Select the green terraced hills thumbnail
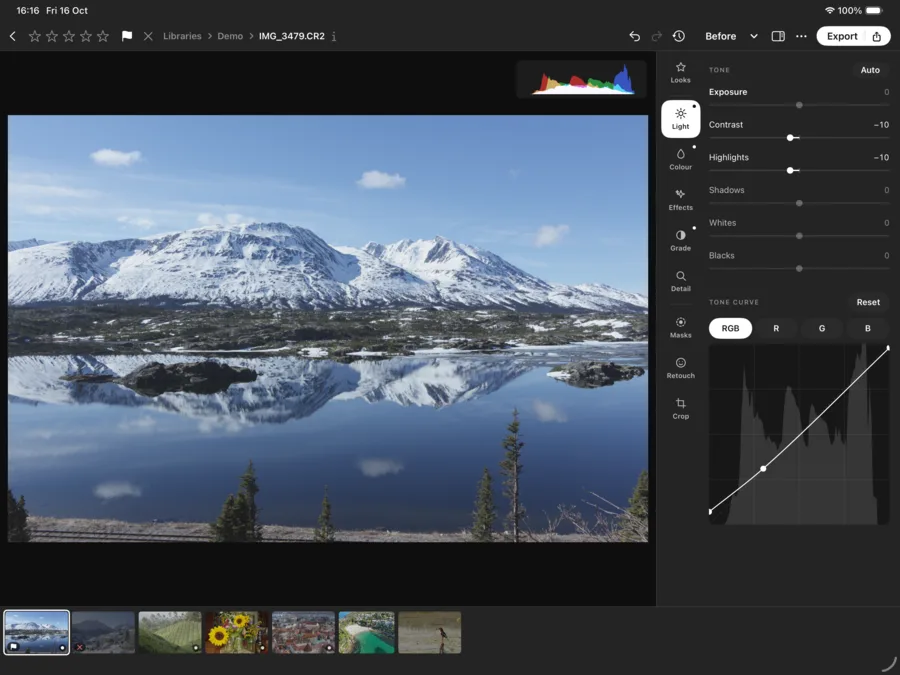 (x=170, y=632)
